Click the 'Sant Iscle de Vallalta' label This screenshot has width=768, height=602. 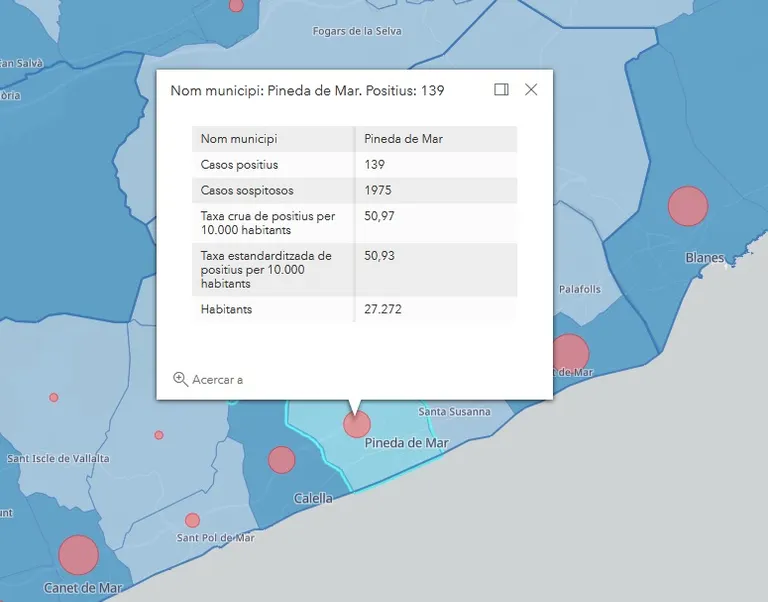coord(58,459)
